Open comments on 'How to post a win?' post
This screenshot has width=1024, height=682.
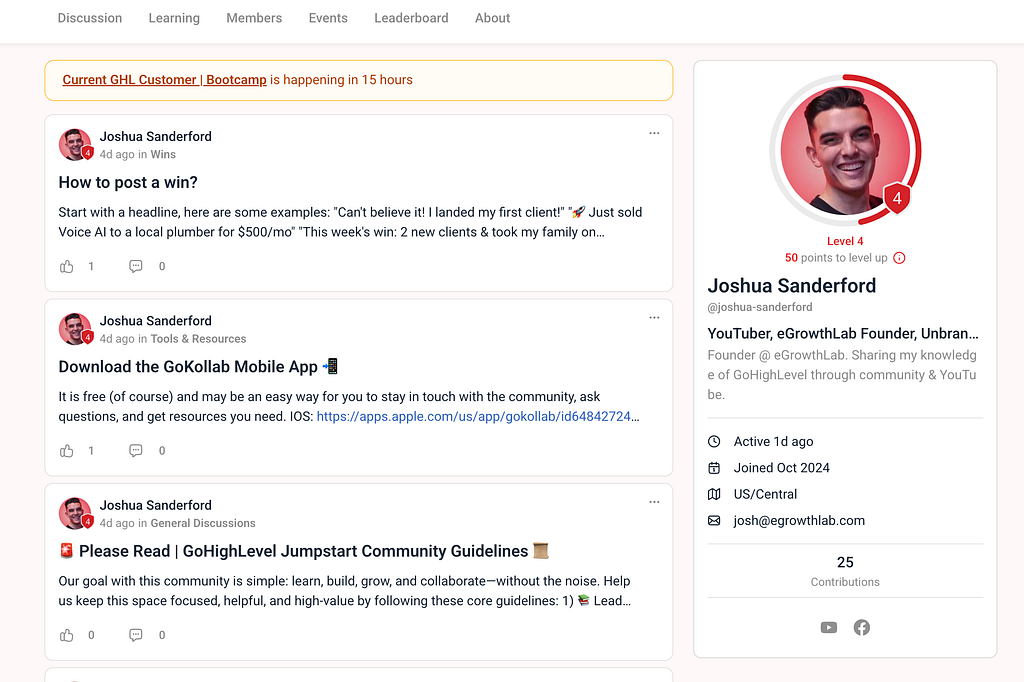136,267
